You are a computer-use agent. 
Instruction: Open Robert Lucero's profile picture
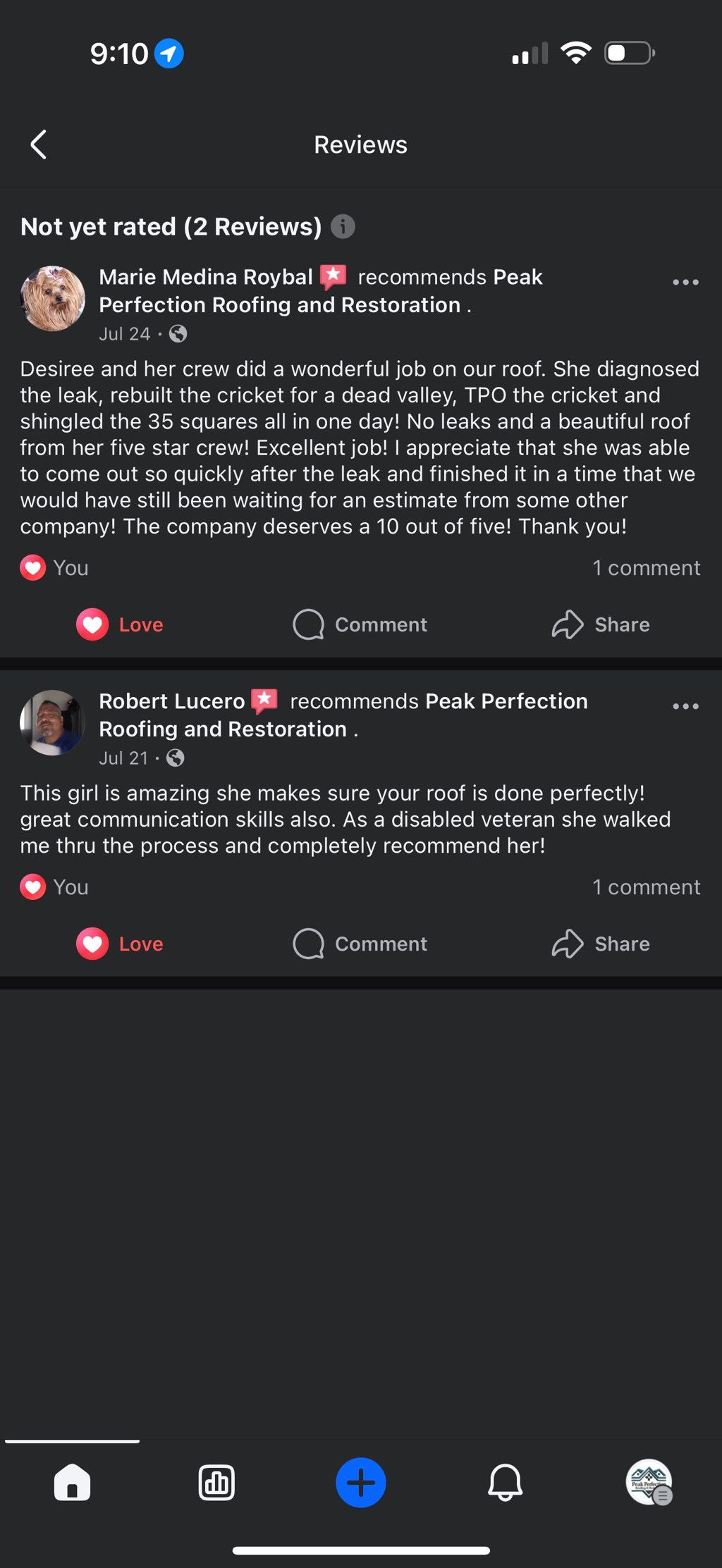[53, 723]
